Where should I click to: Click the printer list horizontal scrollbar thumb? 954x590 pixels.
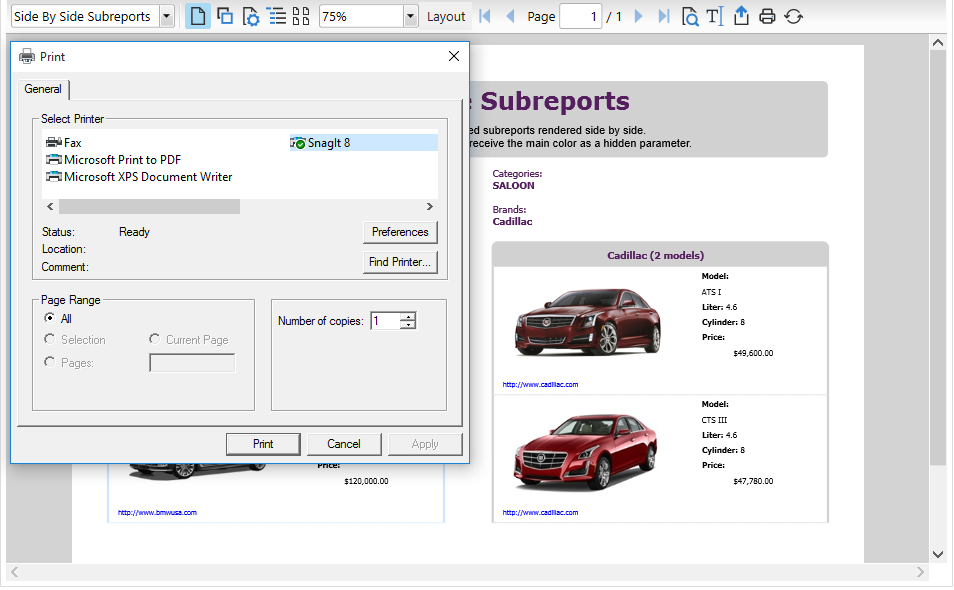click(x=149, y=207)
